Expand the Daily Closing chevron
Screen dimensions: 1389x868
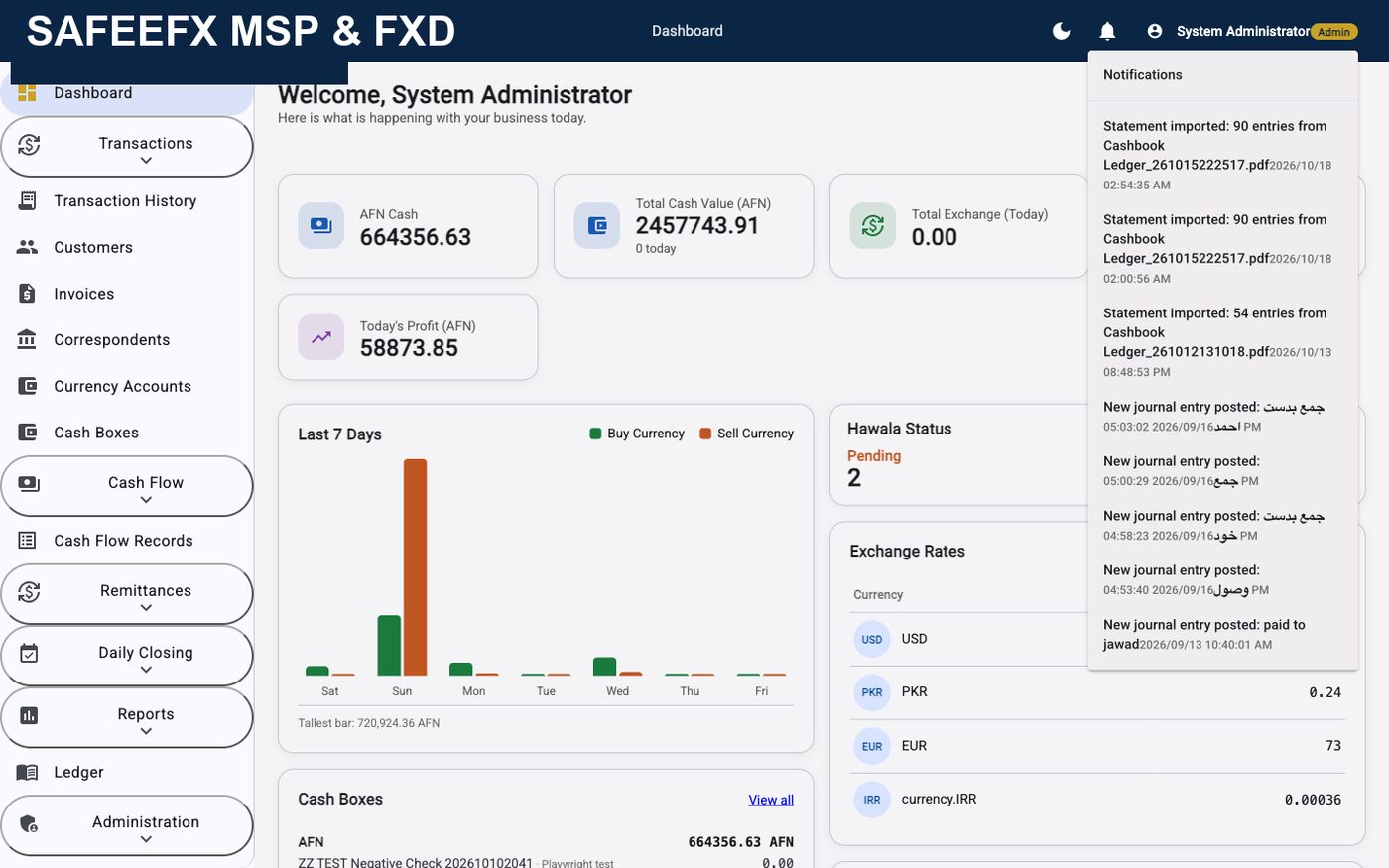(146, 670)
